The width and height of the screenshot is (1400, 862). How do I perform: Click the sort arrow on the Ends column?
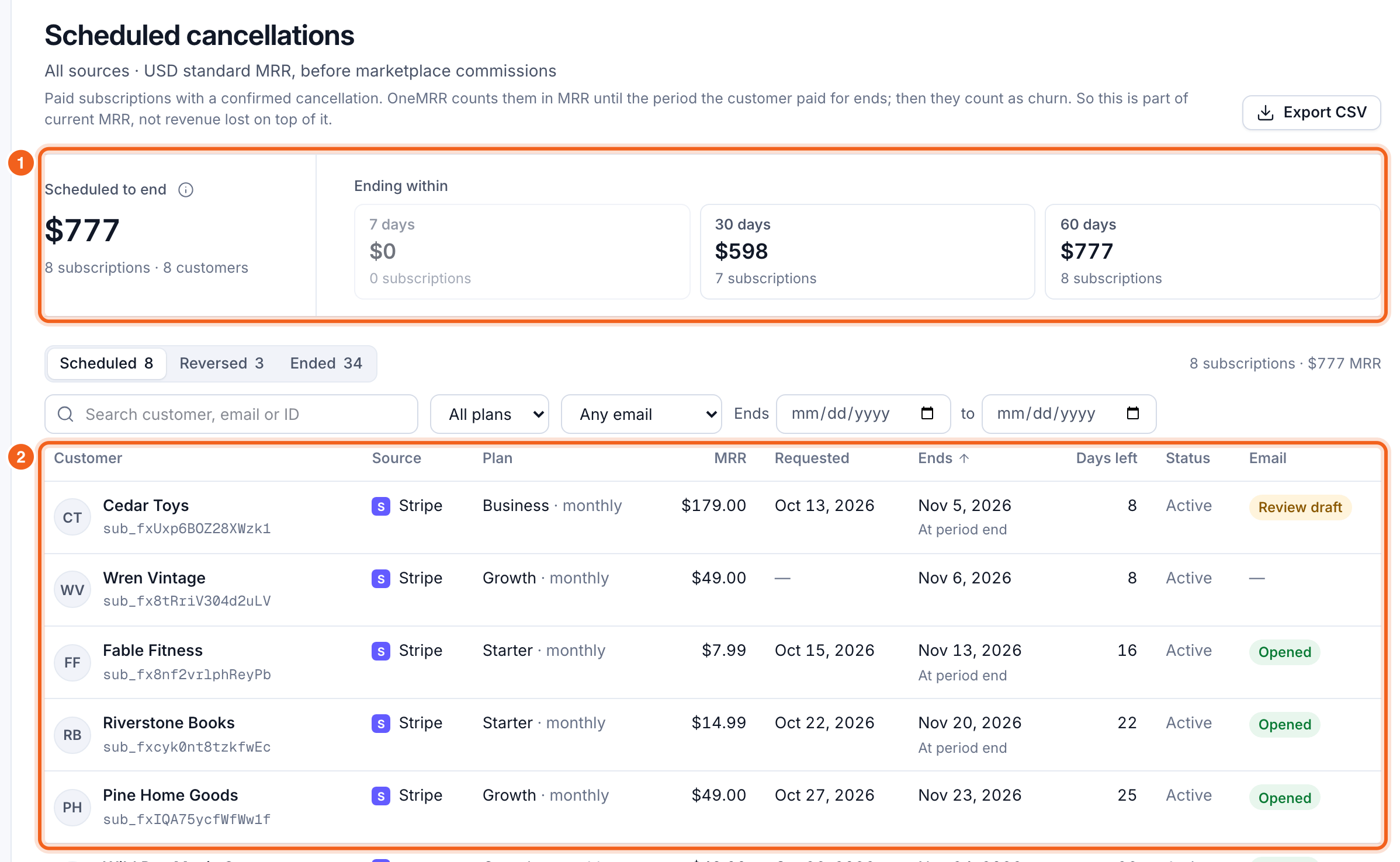(964, 458)
